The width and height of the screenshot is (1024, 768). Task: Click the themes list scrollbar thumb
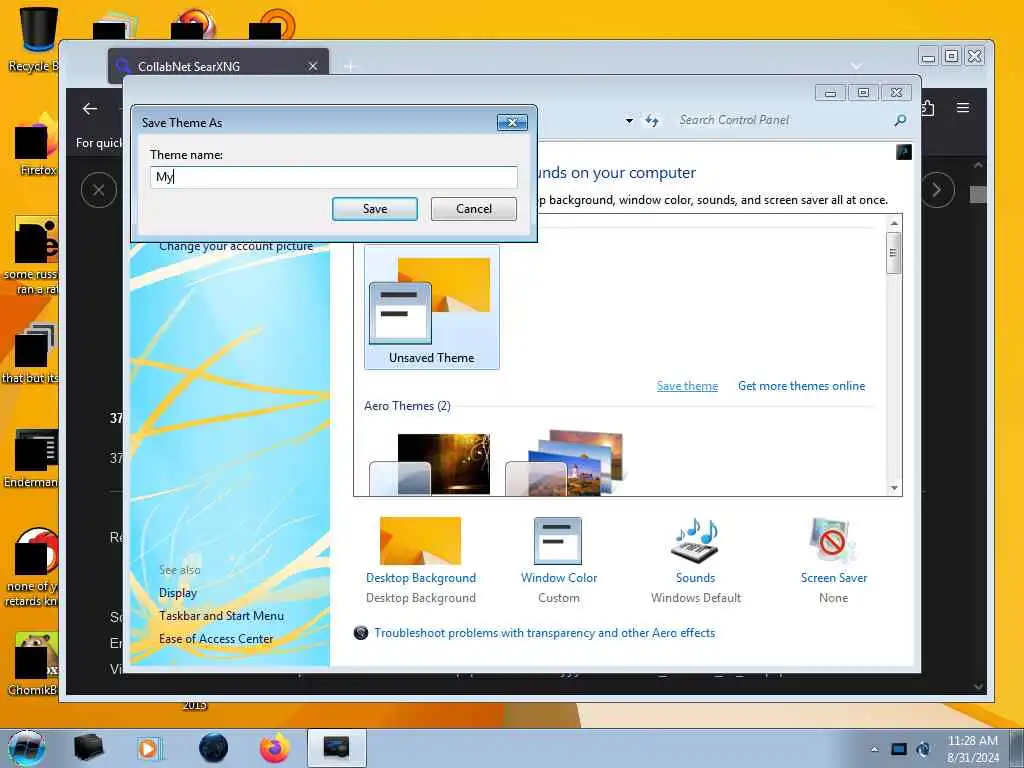pyautogui.click(x=893, y=252)
